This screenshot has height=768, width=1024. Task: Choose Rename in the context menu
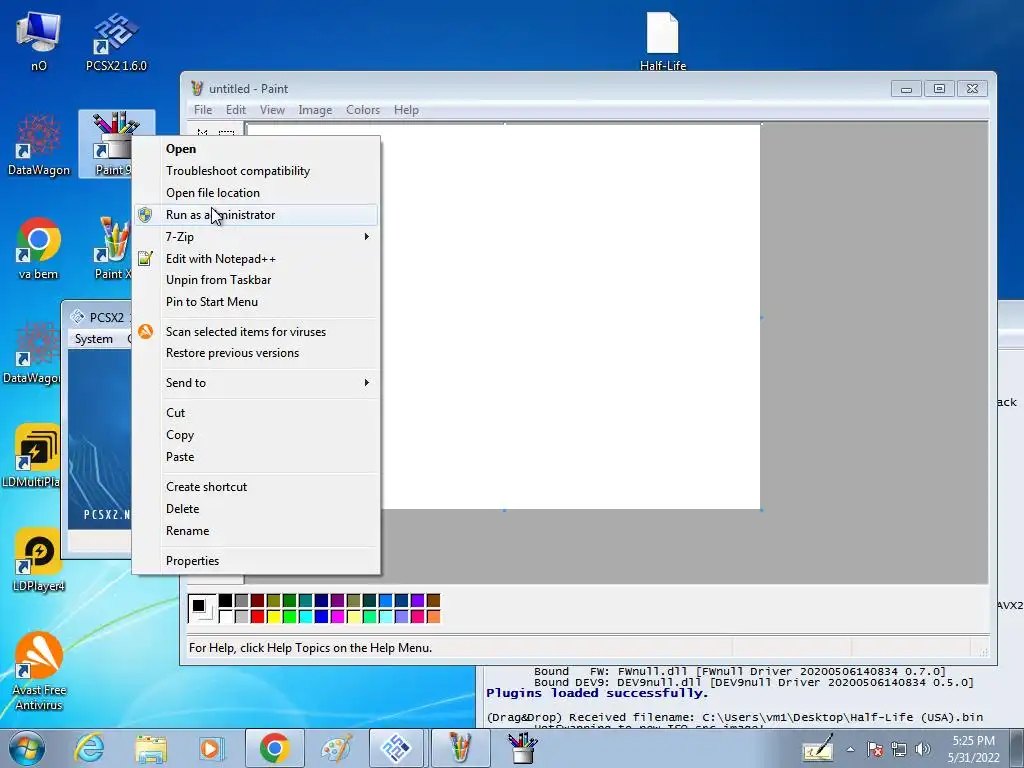(256, 531)
